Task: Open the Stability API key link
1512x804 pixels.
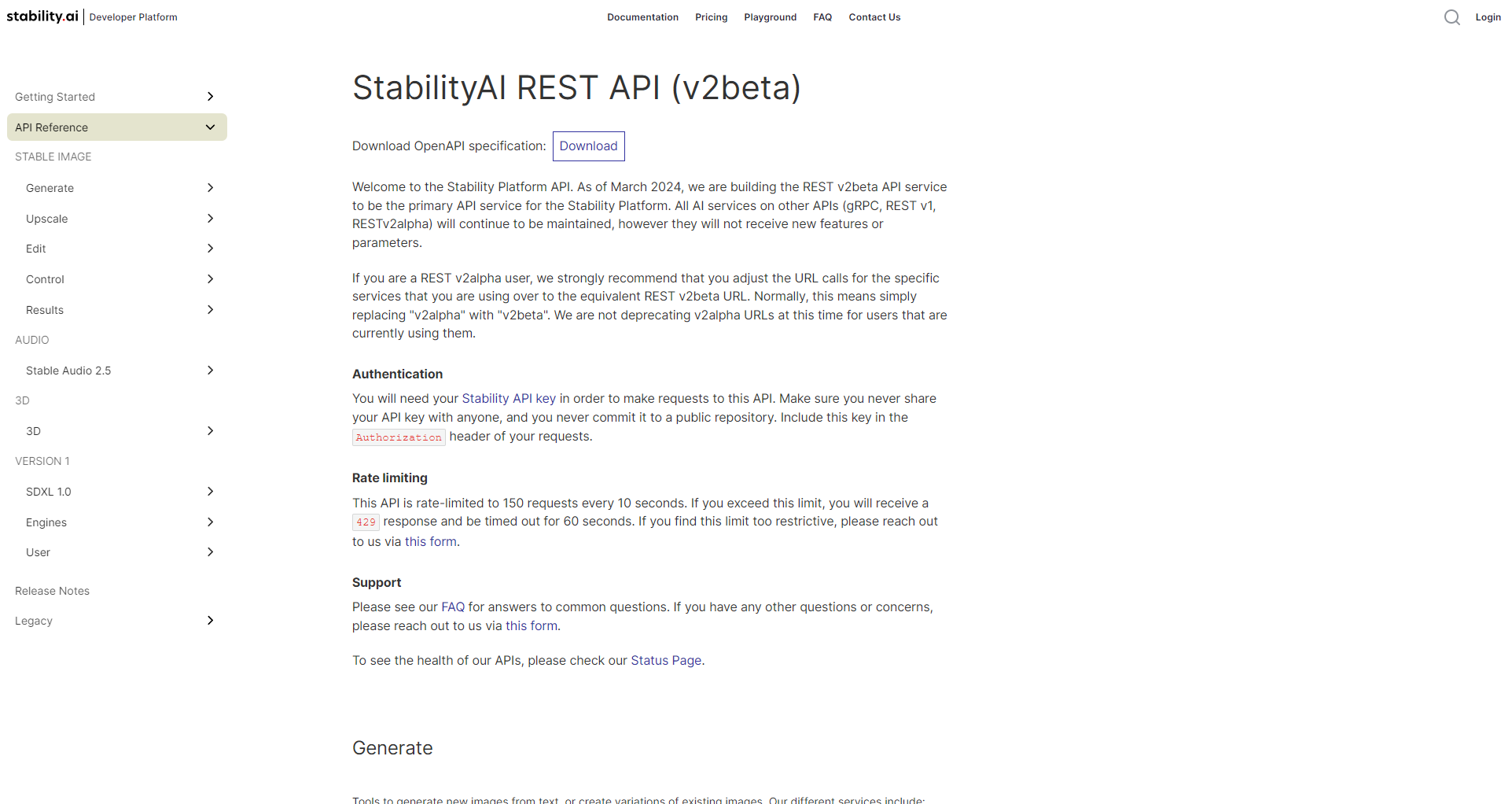Action: tap(509, 398)
